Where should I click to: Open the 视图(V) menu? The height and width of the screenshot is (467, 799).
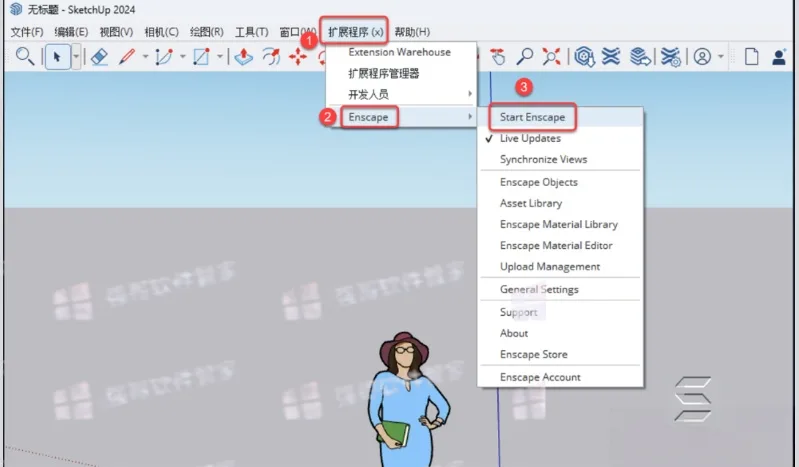(x=116, y=32)
